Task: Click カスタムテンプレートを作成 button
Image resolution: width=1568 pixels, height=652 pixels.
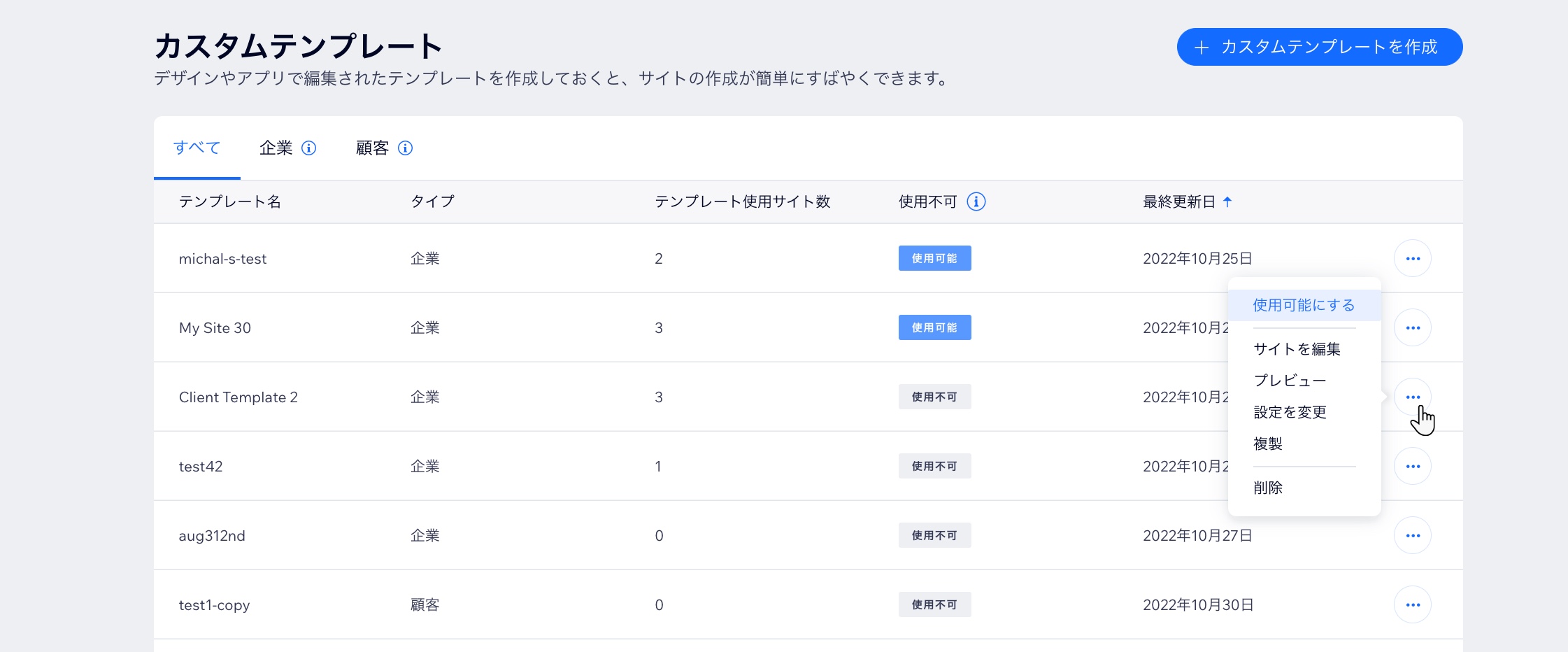Action: (x=1319, y=47)
